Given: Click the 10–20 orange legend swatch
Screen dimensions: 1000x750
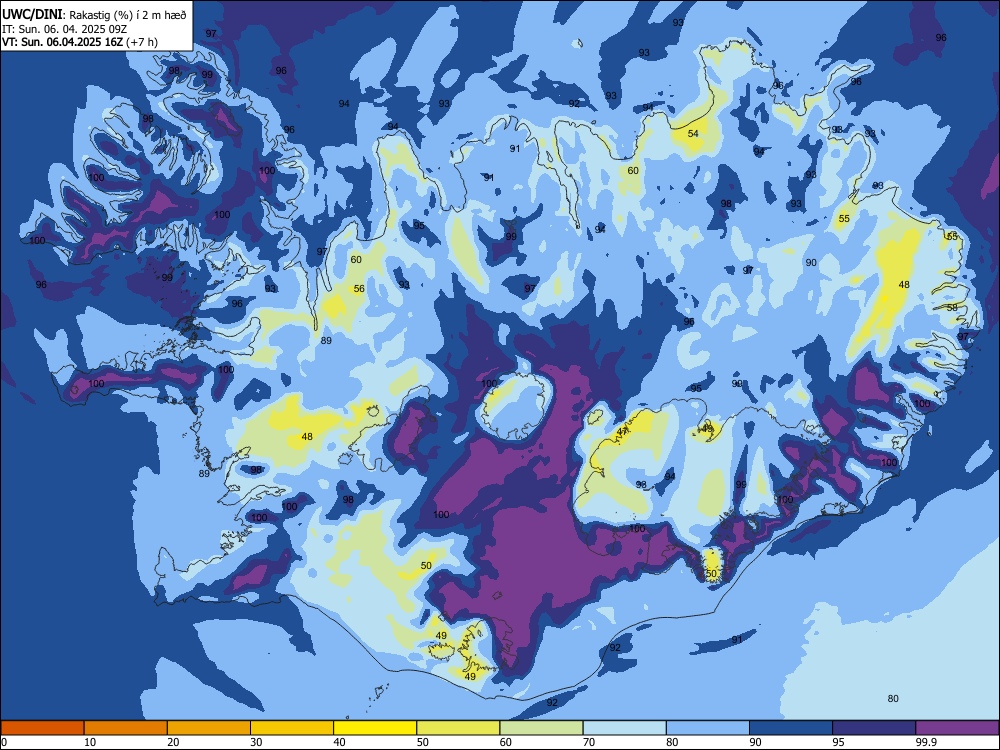Looking at the screenshot, I should (126, 728).
